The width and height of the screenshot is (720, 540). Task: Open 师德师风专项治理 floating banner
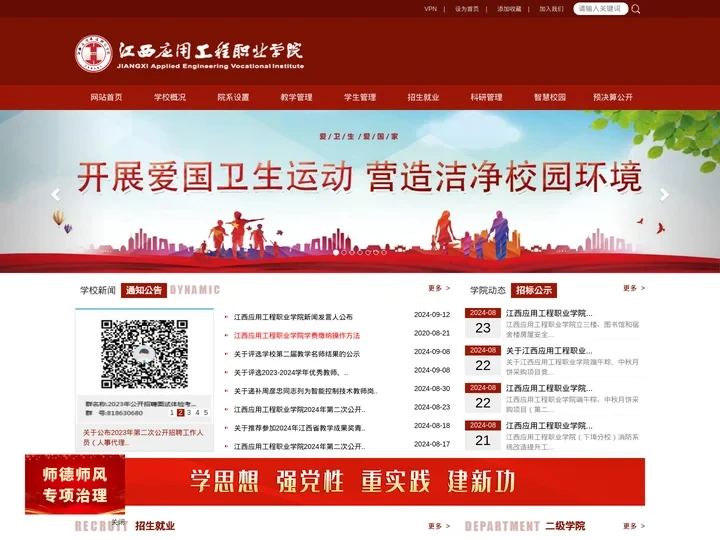pyautogui.click(x=75, y=484)
